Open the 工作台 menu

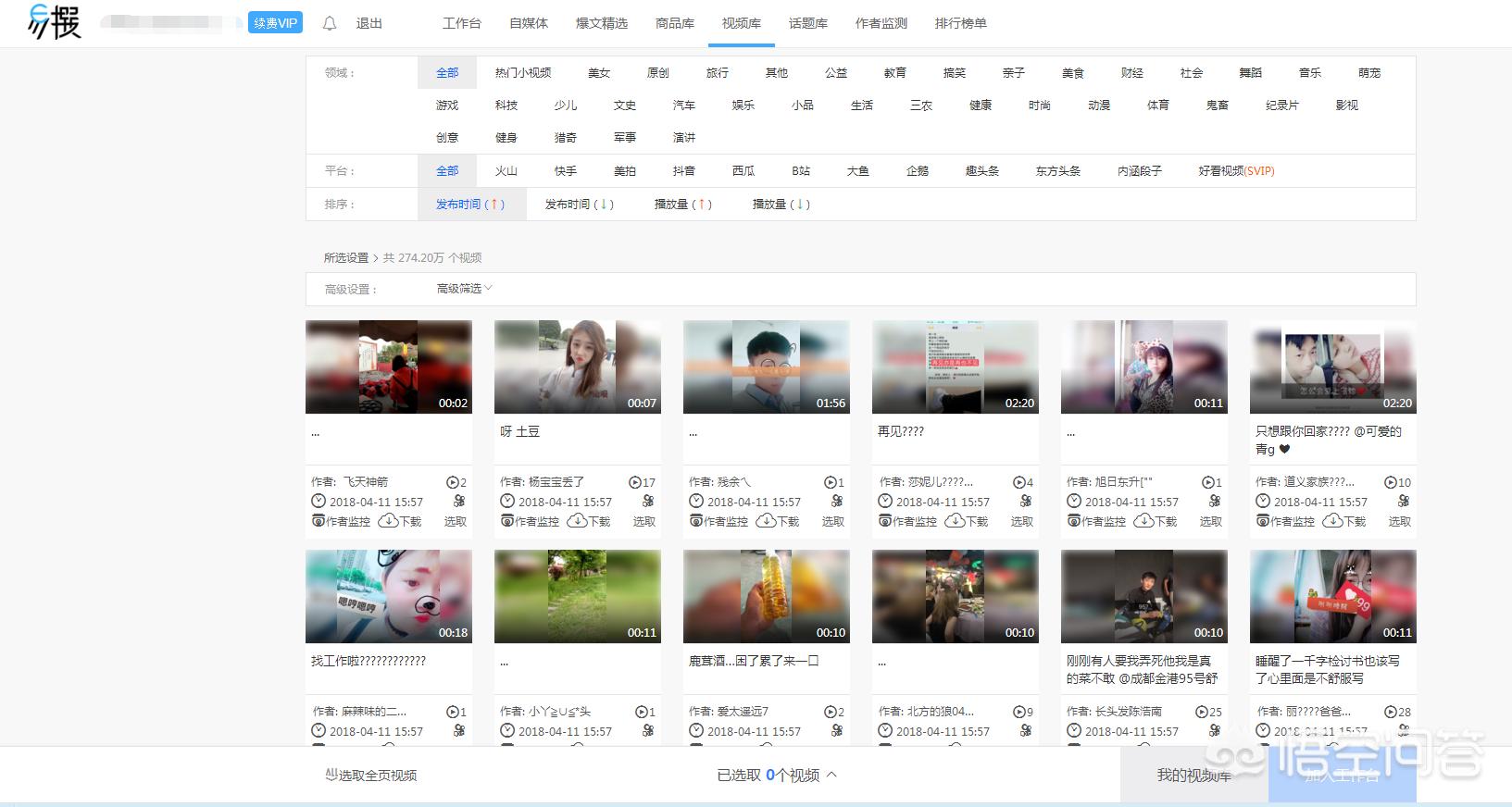click(462, 23)
